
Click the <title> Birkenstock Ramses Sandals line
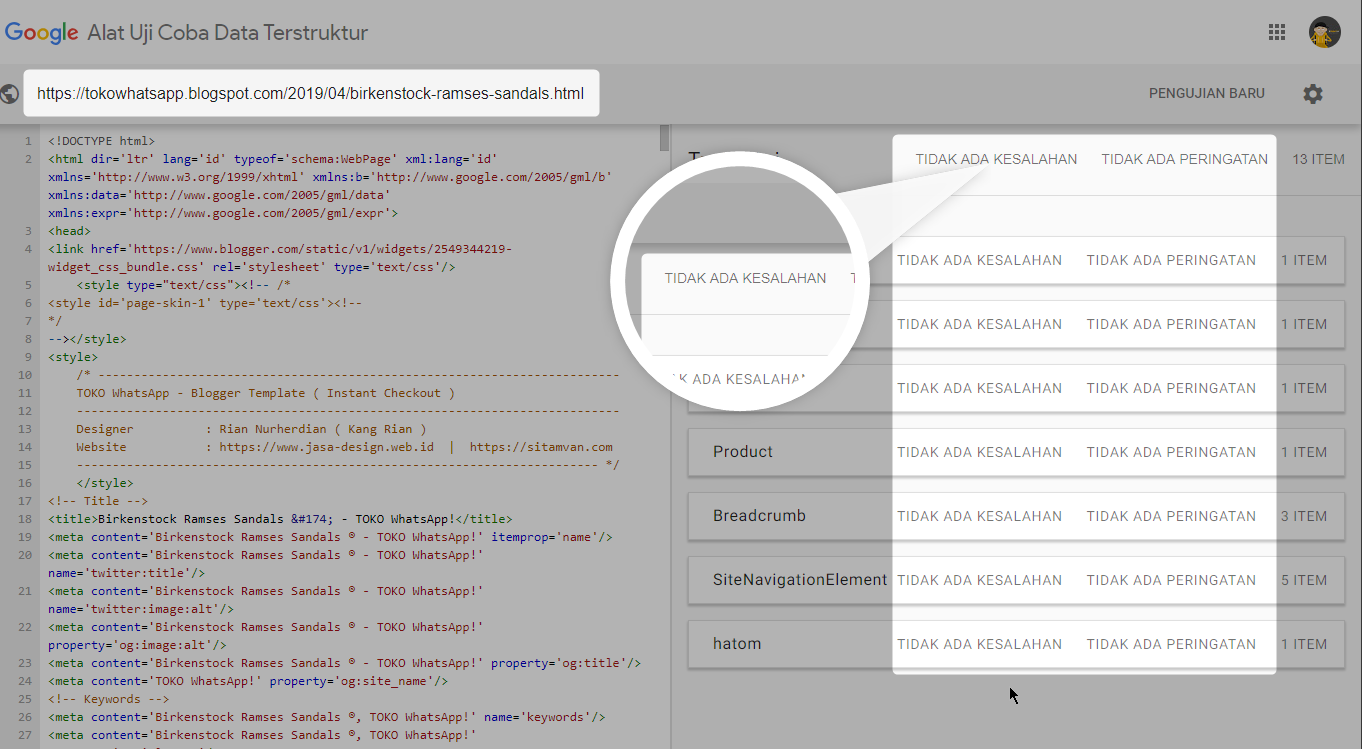click(280, 519)
